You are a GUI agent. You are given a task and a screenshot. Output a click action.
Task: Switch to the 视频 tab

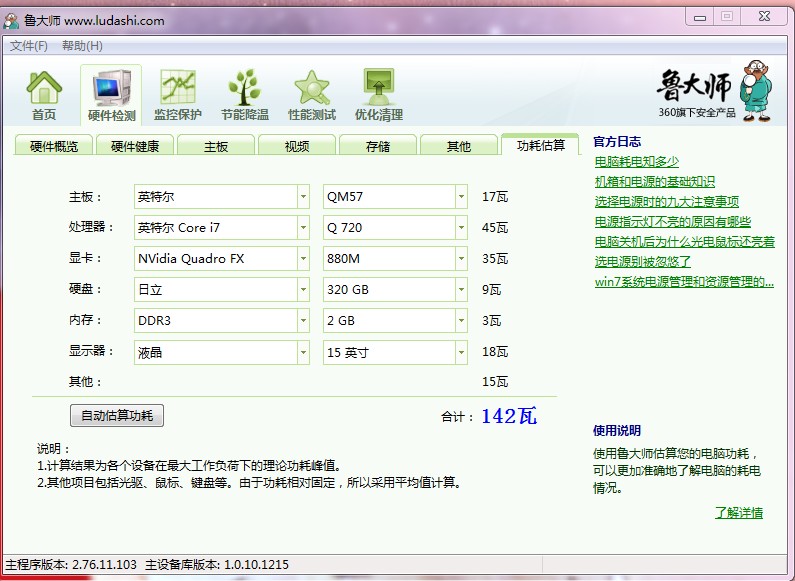[297, 146]
